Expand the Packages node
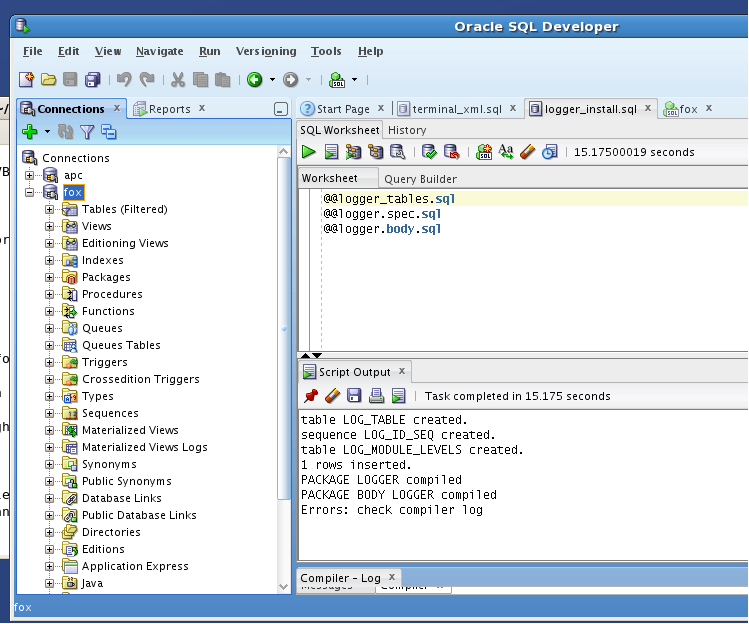 click(49, 278)
